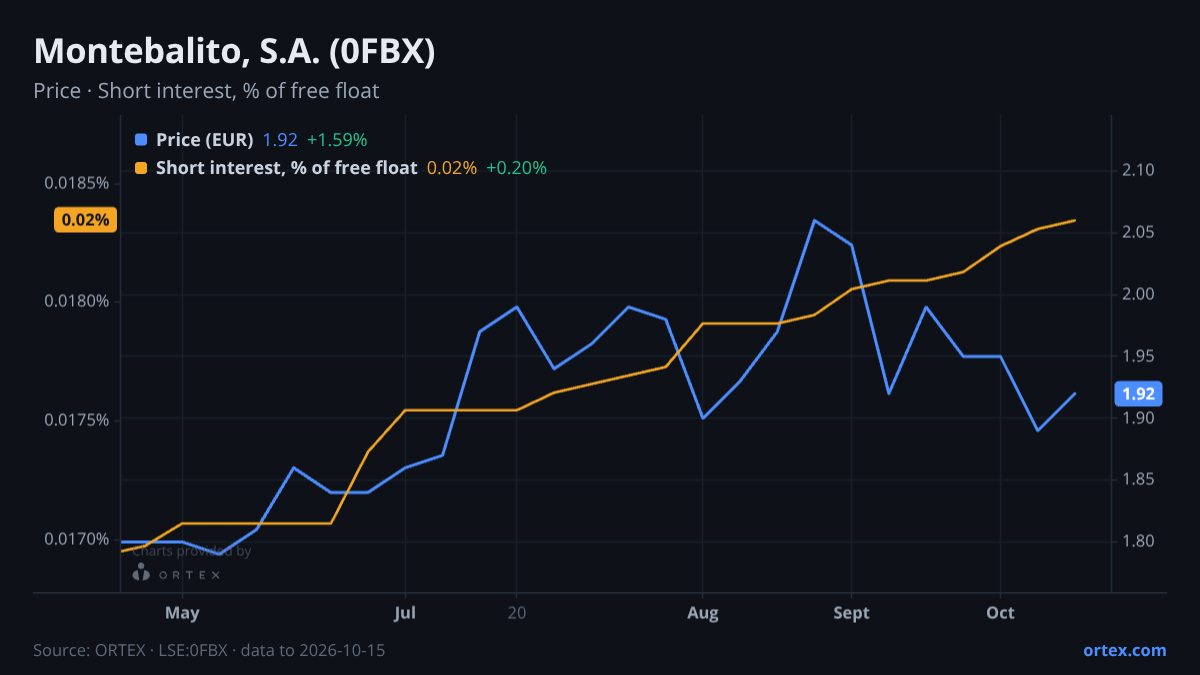Viewport: 1200px width, 675px height.
Task: Click the 0.0175% left axis label
Action: tap(76, 420)
